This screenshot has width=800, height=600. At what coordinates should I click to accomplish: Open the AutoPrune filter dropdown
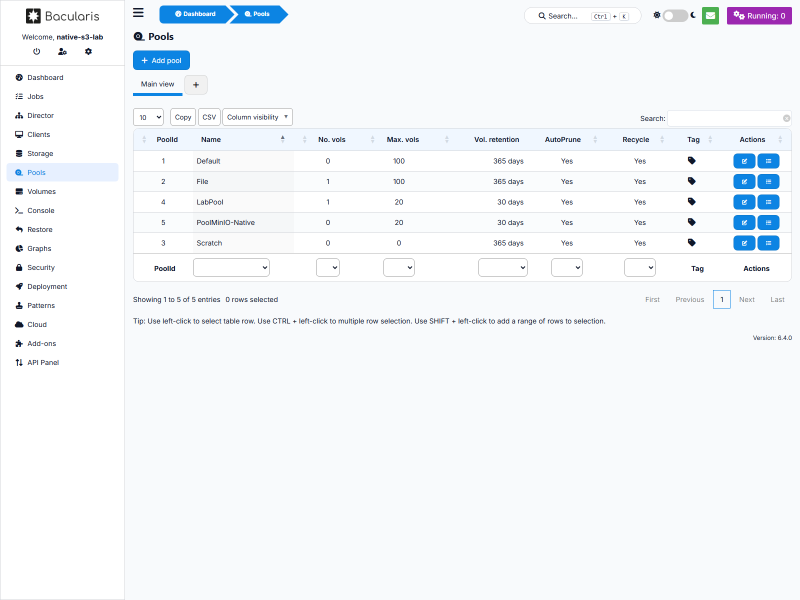click(x=567, y=267)
